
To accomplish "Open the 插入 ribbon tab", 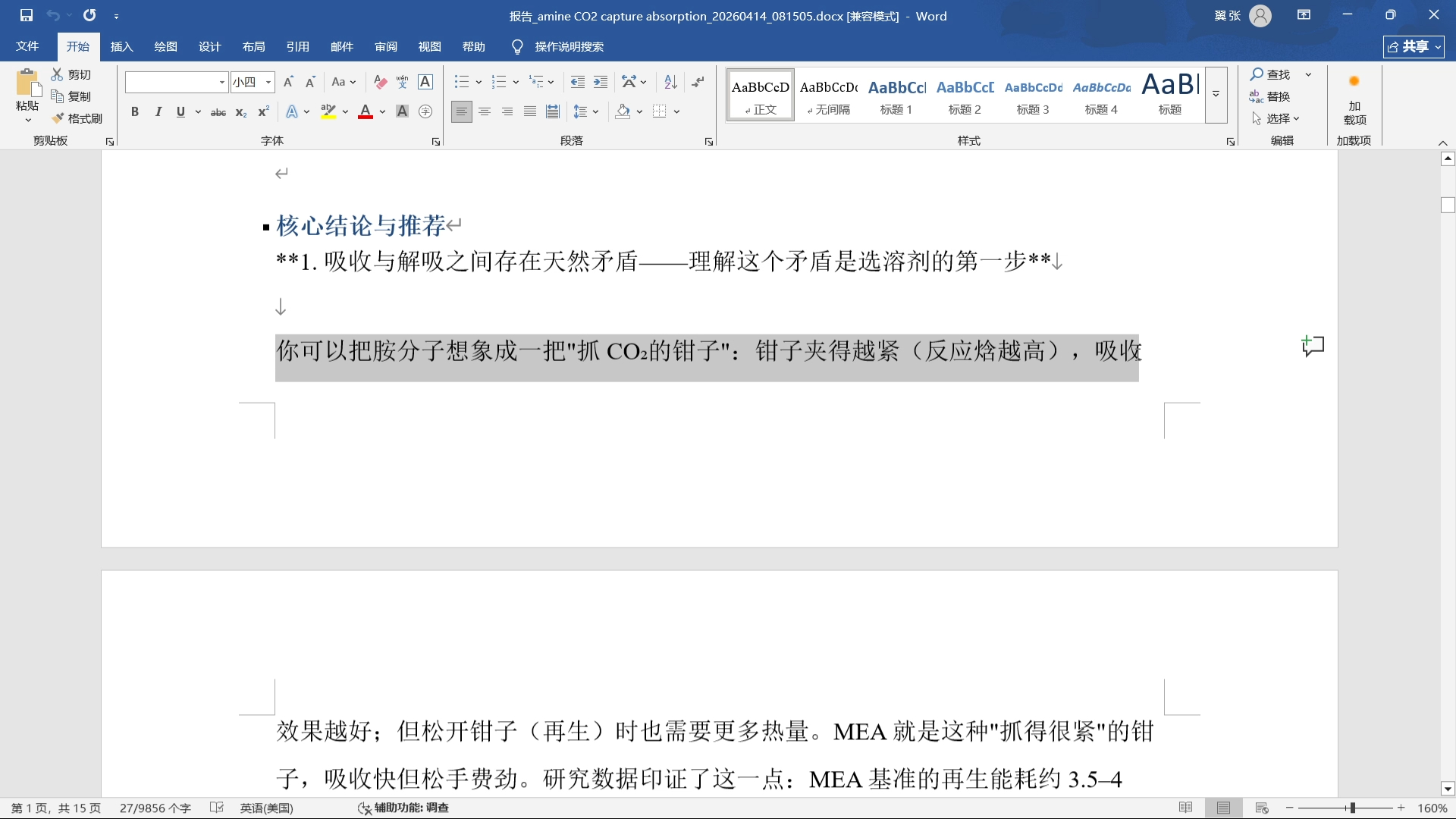I will 121,46.
